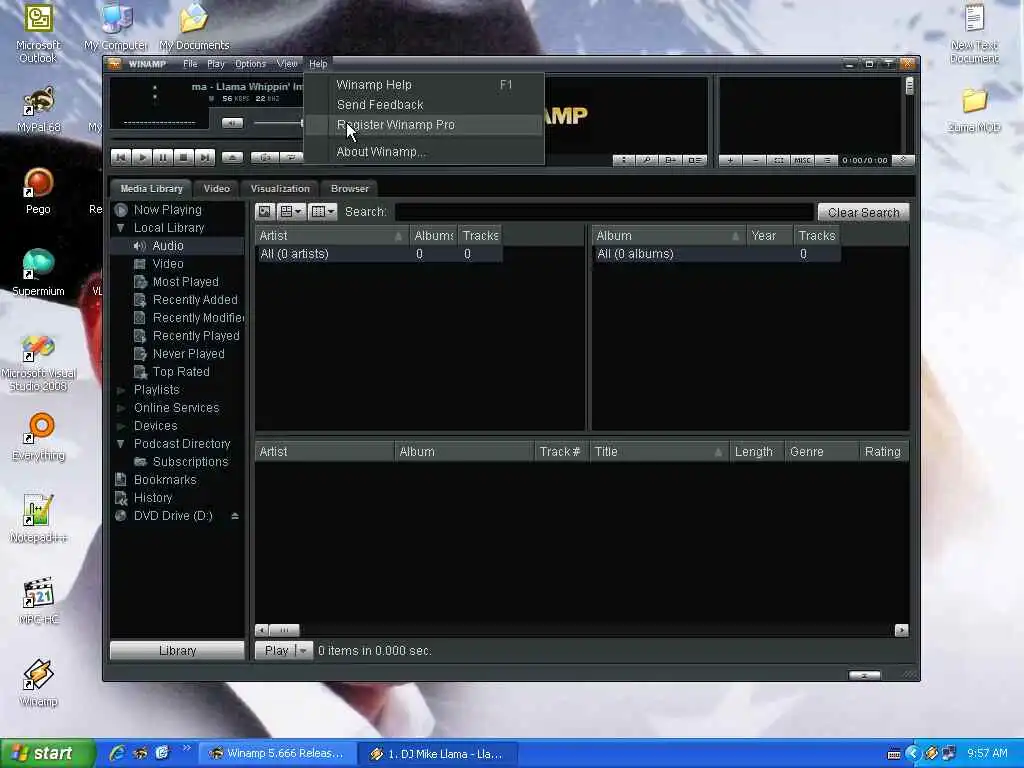Click the Eject/open file button
Viewport: 1024px width, 768px height.
click(x=232, y=157)
